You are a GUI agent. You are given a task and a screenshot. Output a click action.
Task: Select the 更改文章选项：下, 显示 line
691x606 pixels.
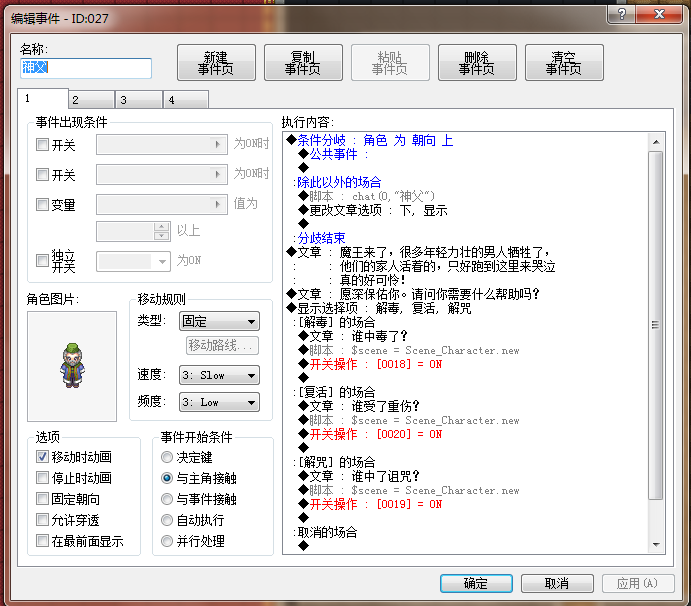click(373, 210)
